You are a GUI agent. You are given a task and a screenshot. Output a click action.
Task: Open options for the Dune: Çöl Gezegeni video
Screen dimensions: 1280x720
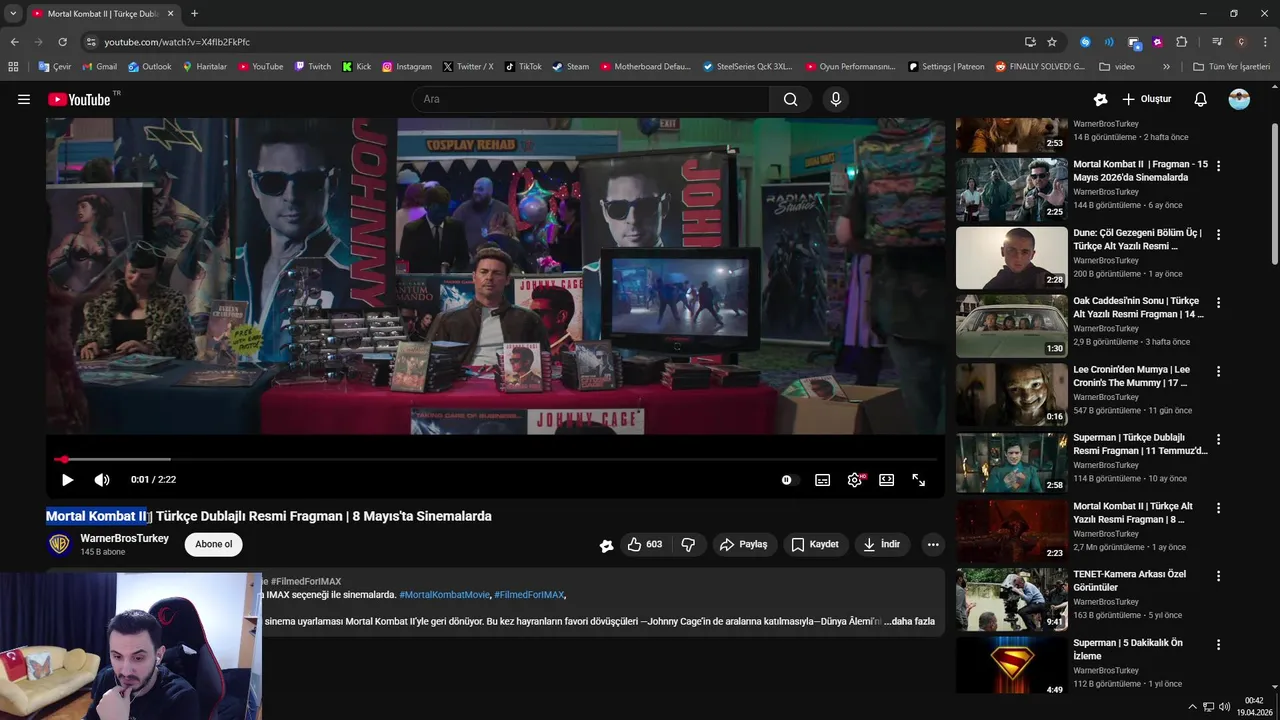1218,234
